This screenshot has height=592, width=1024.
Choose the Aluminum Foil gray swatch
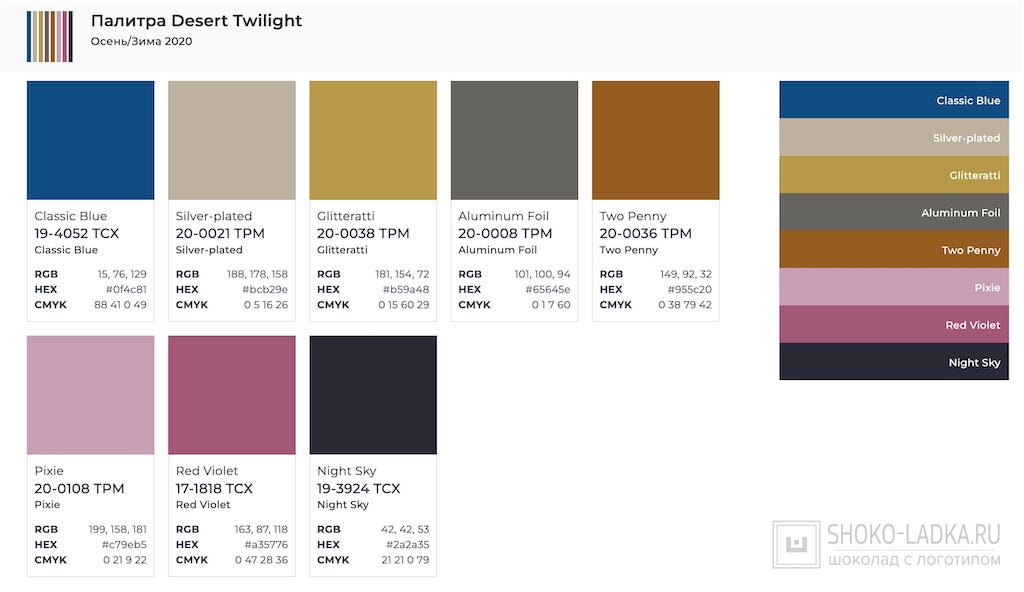514,140
